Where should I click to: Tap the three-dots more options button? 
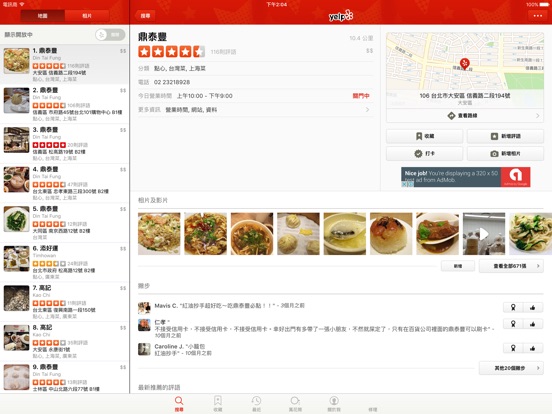538,15
